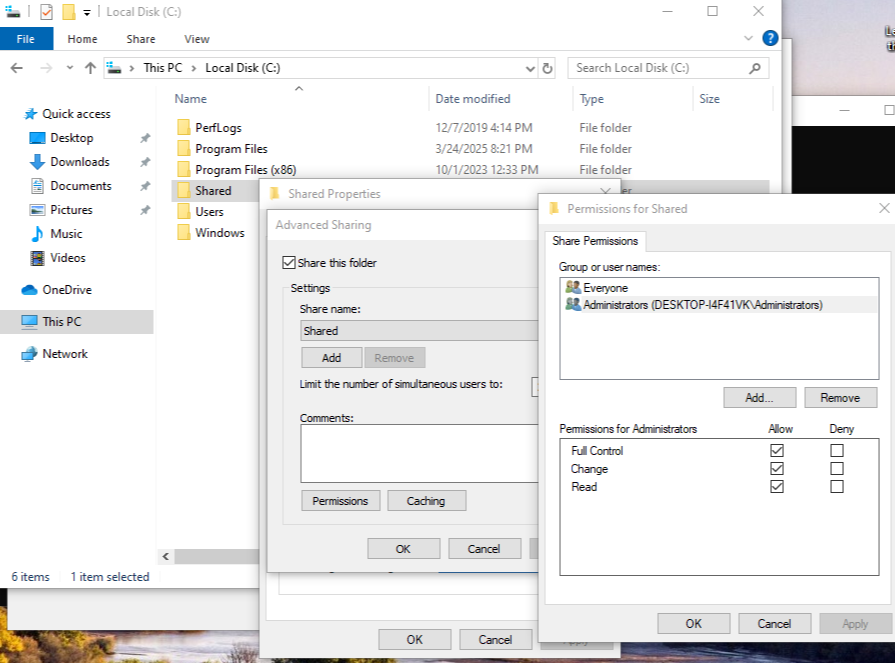Open the recent locations dropdown arrow
This screenshot has height=663, width=895.
[x=70, y=67]
